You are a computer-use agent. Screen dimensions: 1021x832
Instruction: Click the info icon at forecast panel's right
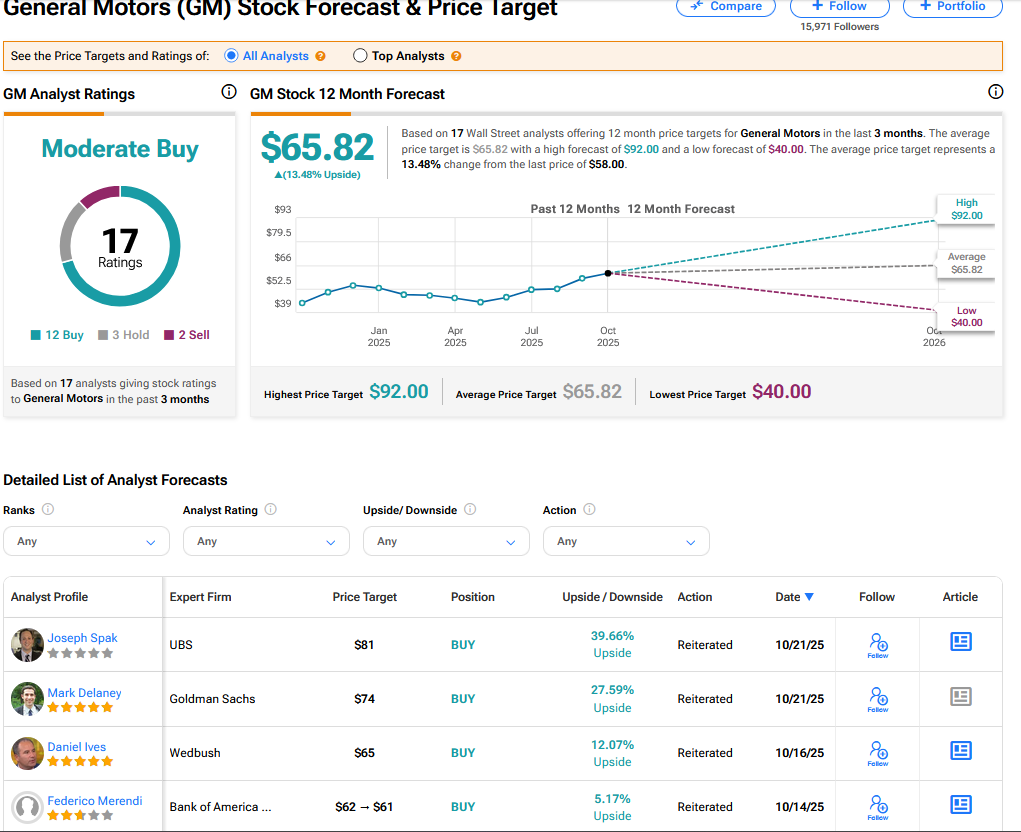click(x=995, y=92)
